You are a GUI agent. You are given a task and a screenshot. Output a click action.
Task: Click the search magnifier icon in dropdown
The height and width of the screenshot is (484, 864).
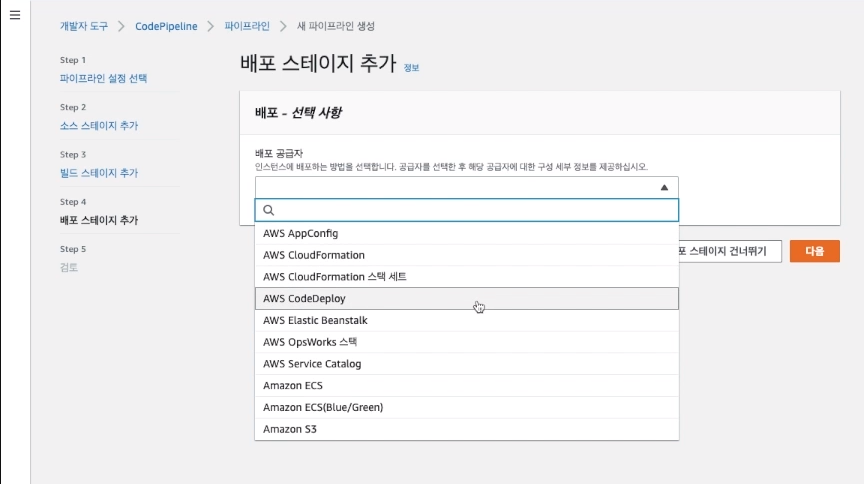coord(268,210)
